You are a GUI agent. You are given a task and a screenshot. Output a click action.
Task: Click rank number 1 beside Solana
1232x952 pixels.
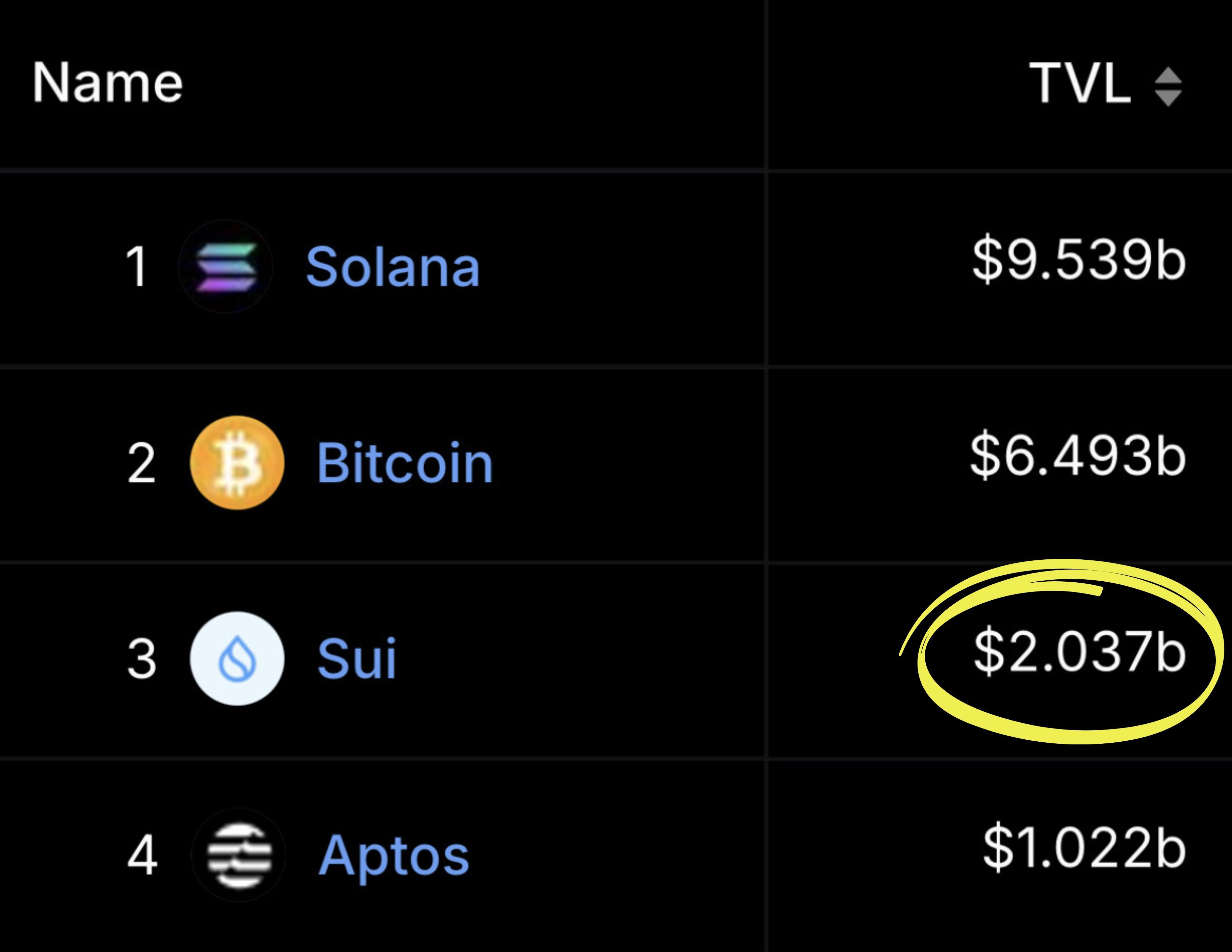[x=136, y=267]
